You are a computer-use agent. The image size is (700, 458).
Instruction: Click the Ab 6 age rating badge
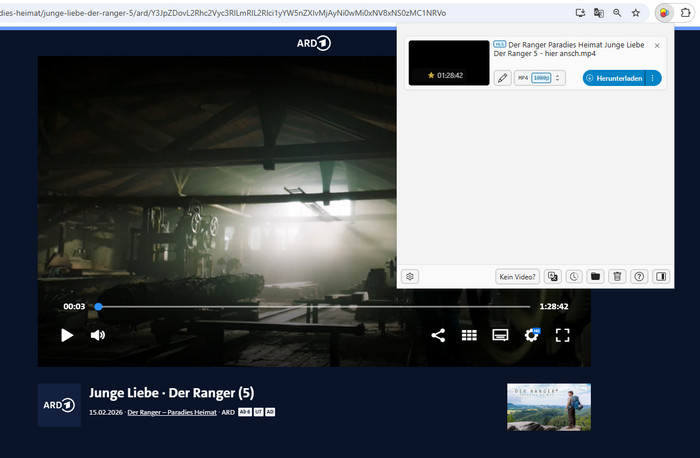[x=245, y=412]
